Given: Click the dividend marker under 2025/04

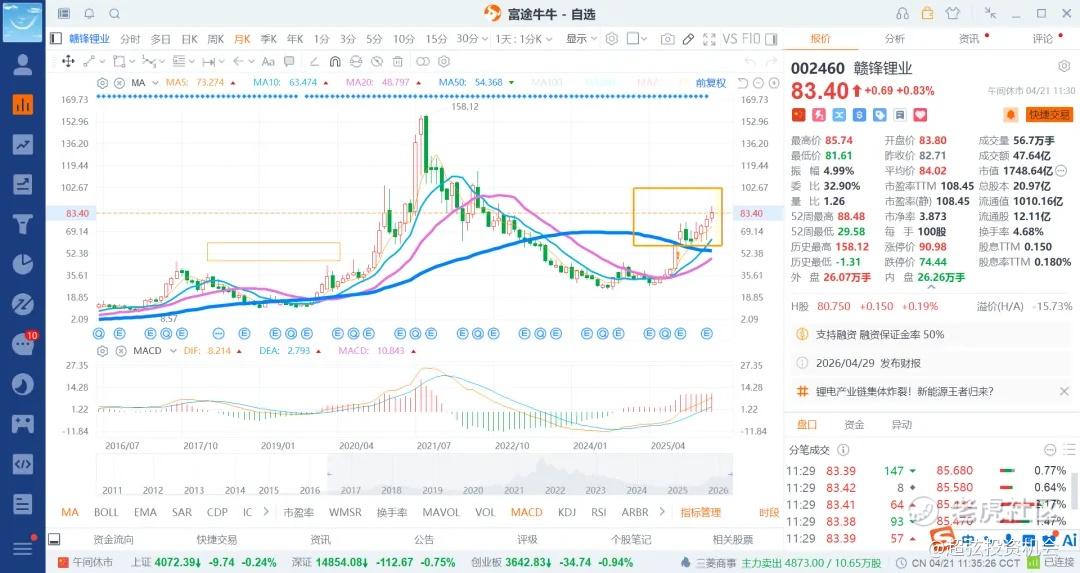Looking at the screenshot, I should pos(665,333).
